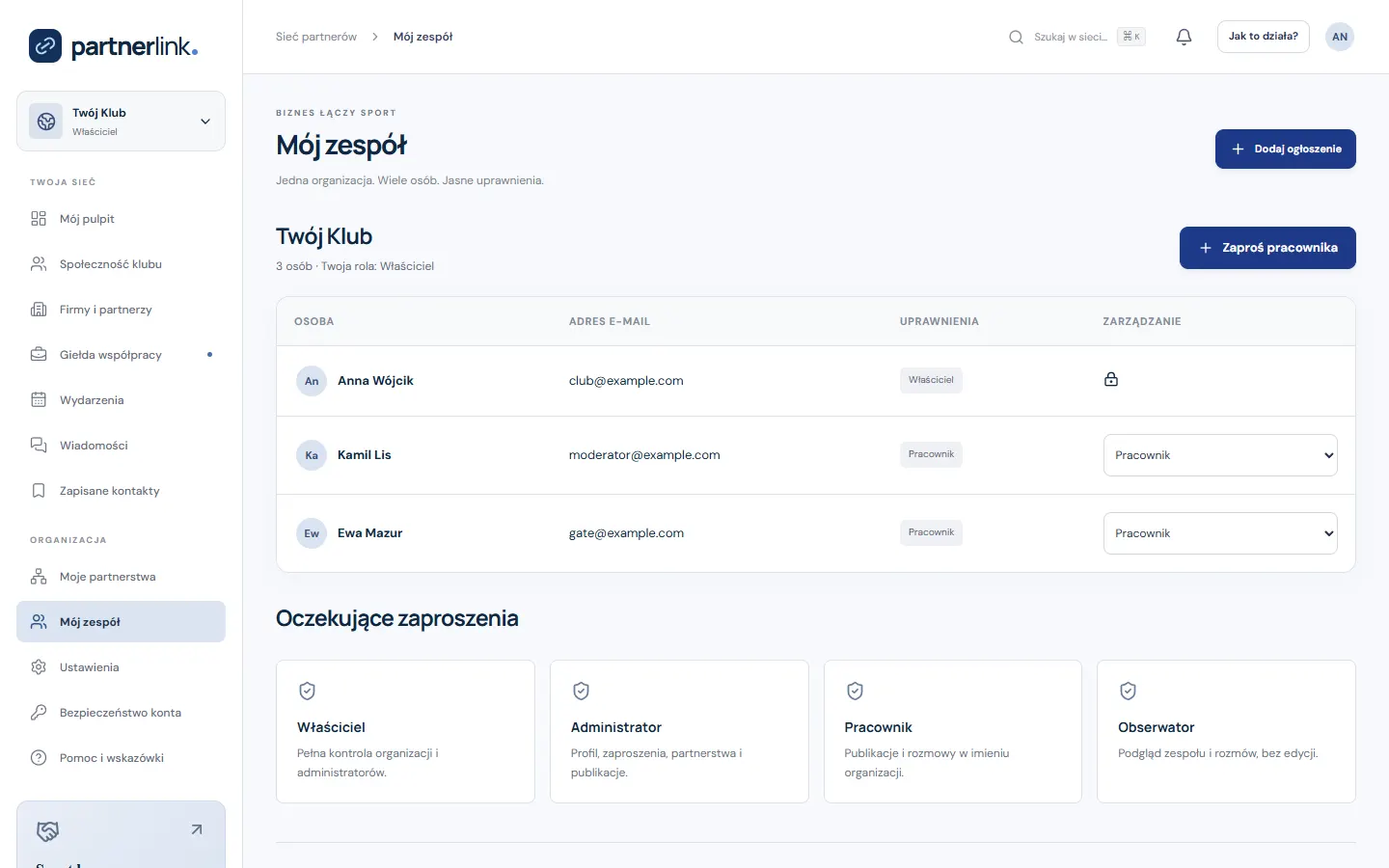Go to Firmy i partnerzy
The height and width of the screenshot is (868, 1389).
(x=121, y=310)
